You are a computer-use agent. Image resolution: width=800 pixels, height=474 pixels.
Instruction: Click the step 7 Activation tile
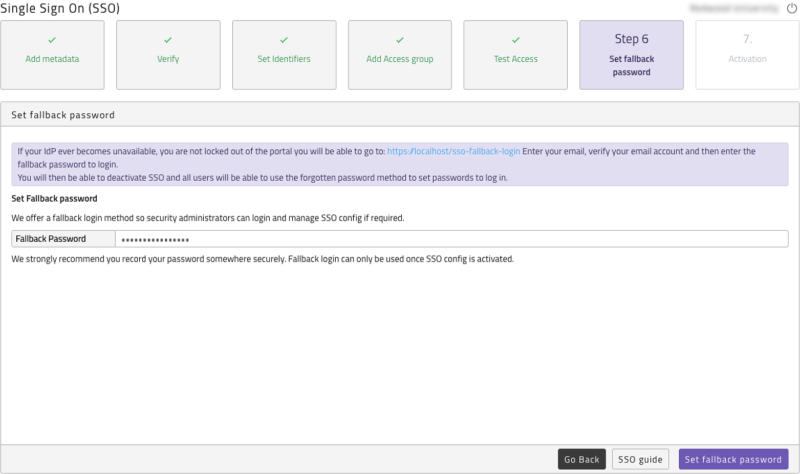(x=747, y=55)
